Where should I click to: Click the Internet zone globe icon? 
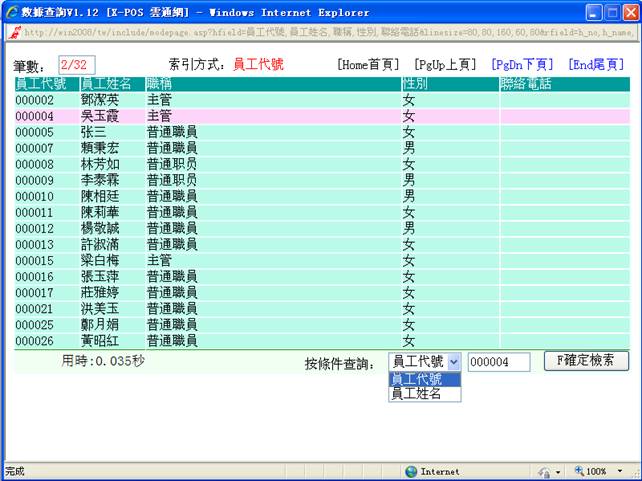411,471
